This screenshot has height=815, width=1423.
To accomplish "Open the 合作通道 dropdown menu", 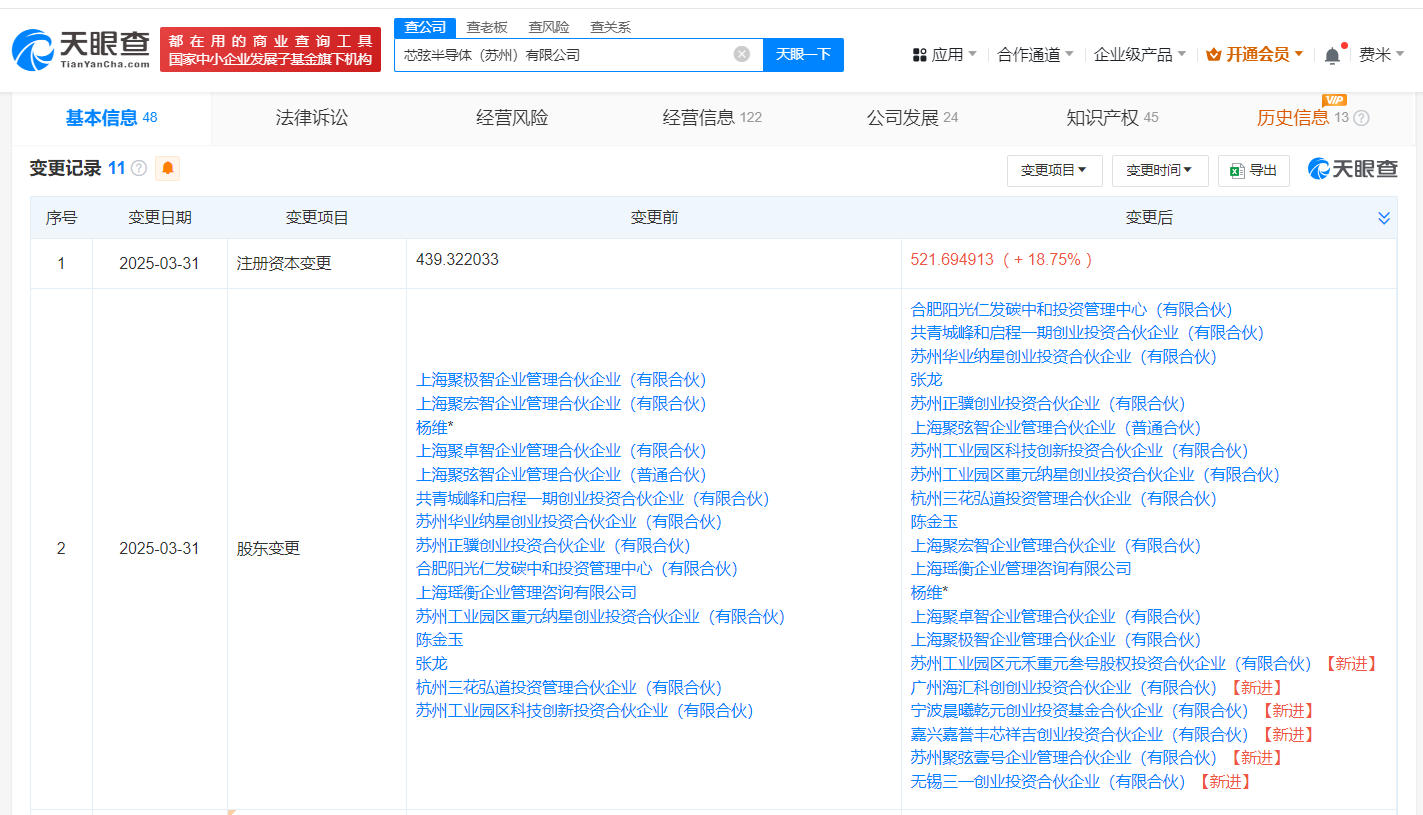I will tap(1036, 55).
